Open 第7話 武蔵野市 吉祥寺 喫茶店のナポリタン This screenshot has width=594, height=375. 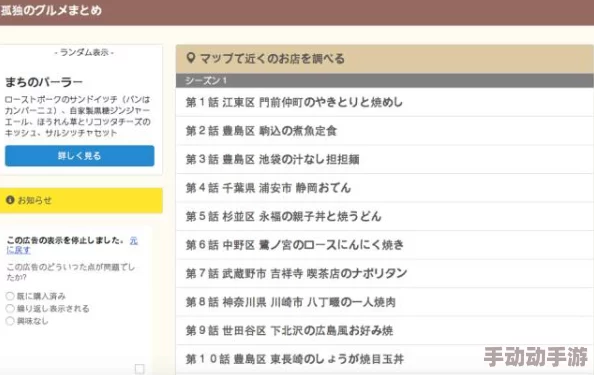[385, 273]
